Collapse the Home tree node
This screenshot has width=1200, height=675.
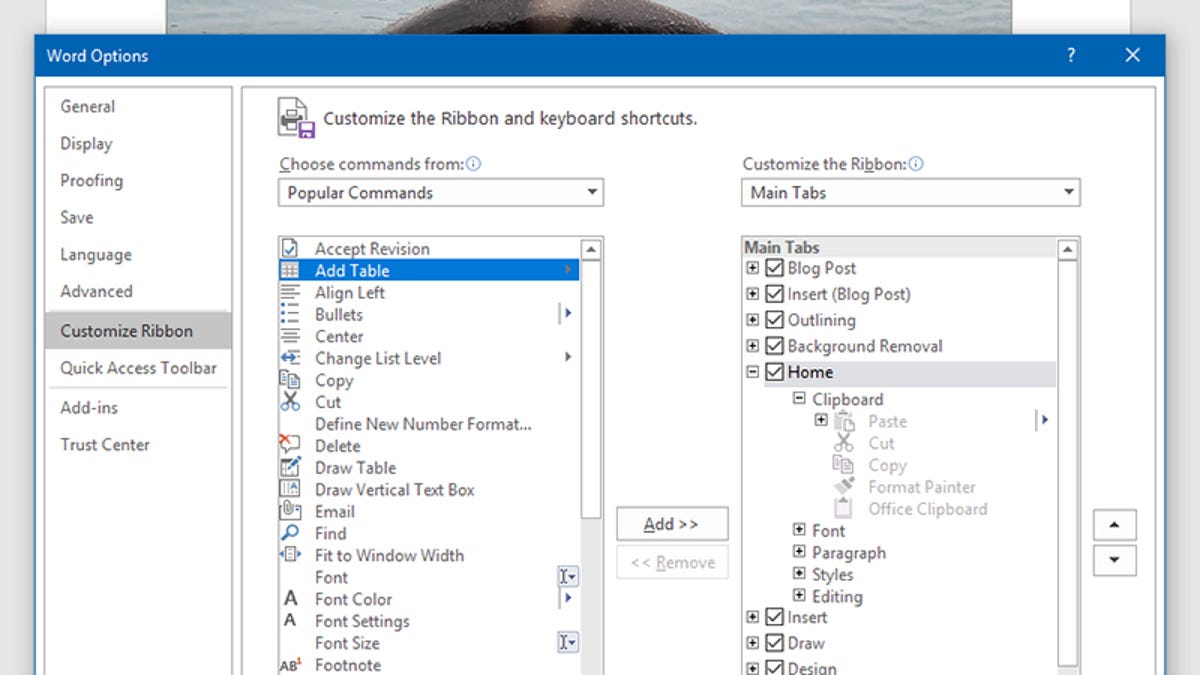tap(752, 372)
